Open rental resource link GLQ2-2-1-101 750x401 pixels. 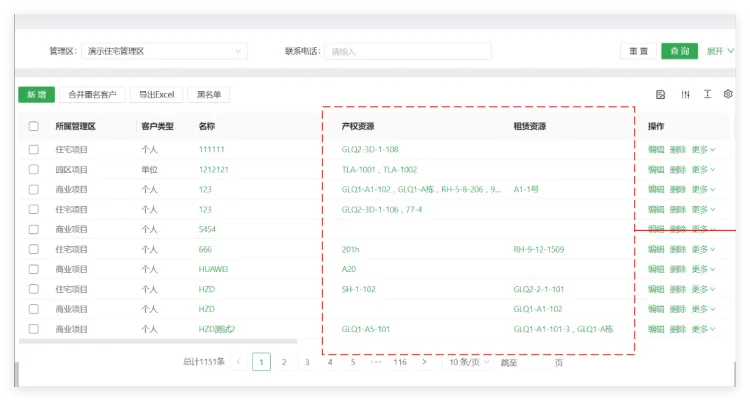(x=539, y=289)
